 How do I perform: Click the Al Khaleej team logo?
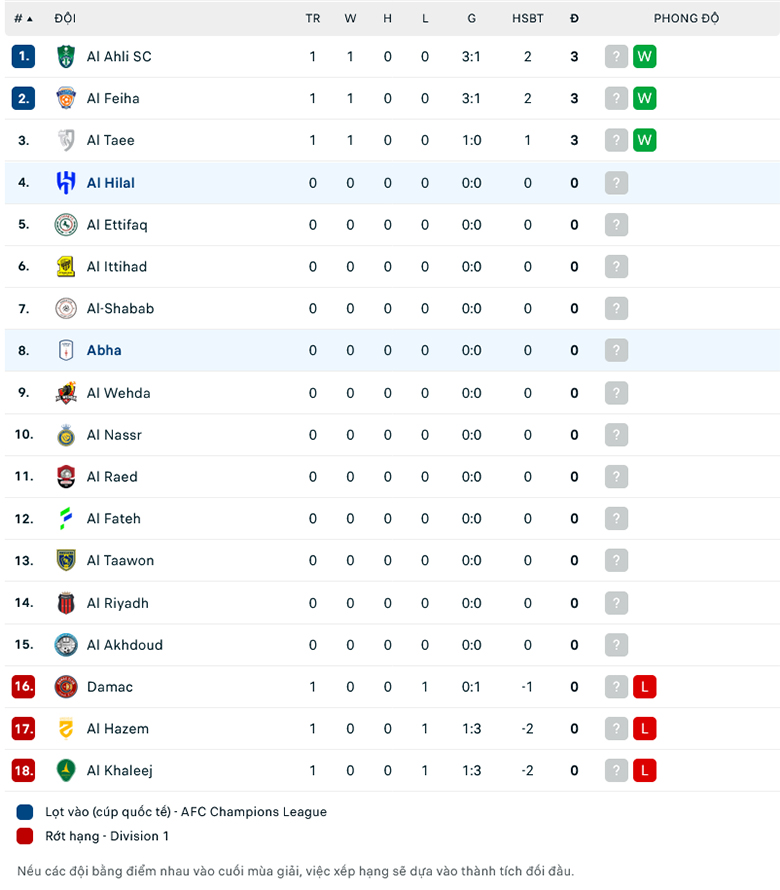[x=65, y=771]
